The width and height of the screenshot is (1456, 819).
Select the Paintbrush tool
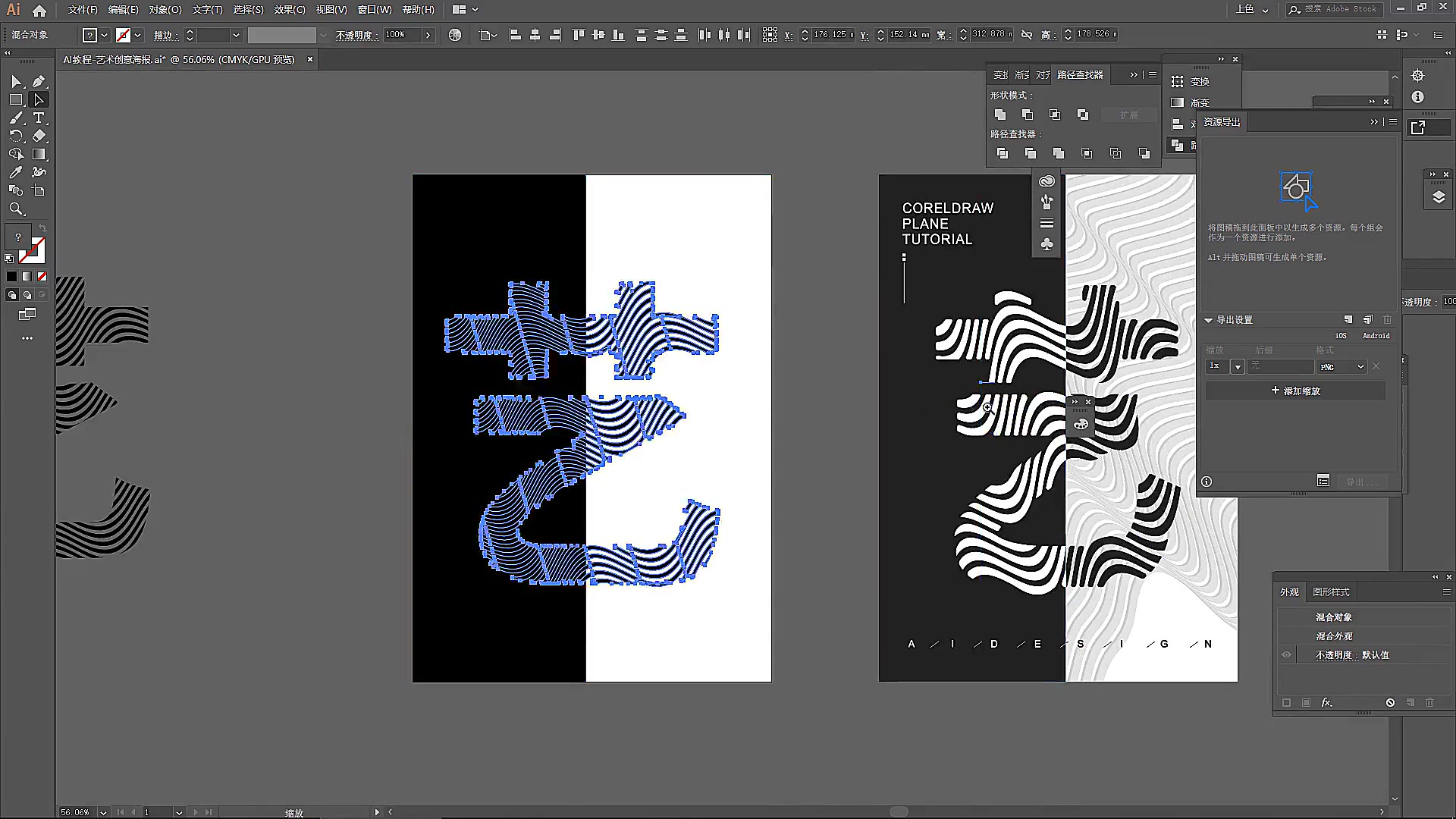[16, 118]
